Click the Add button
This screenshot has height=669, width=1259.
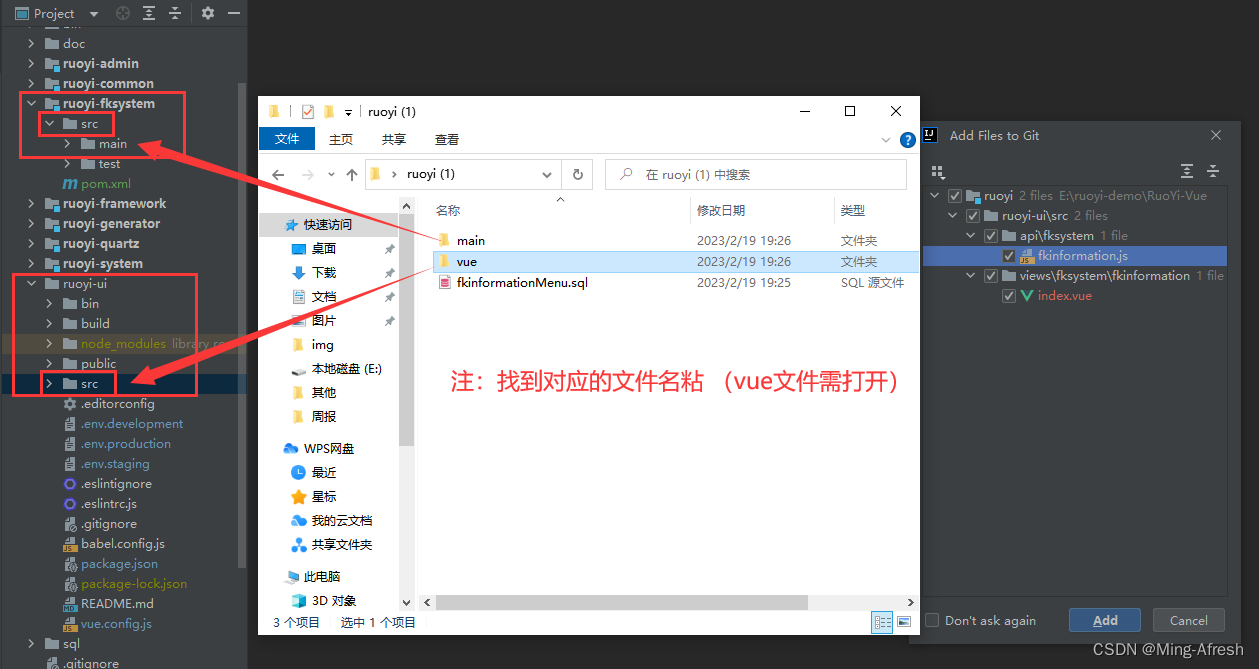click(1104, 620)
